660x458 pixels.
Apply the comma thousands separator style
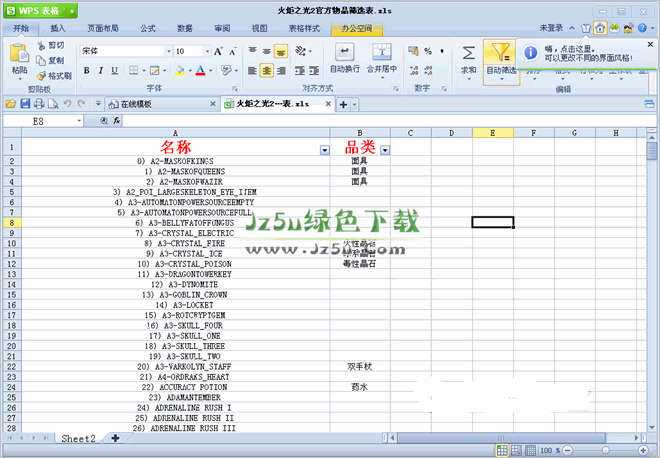[442, 51]
